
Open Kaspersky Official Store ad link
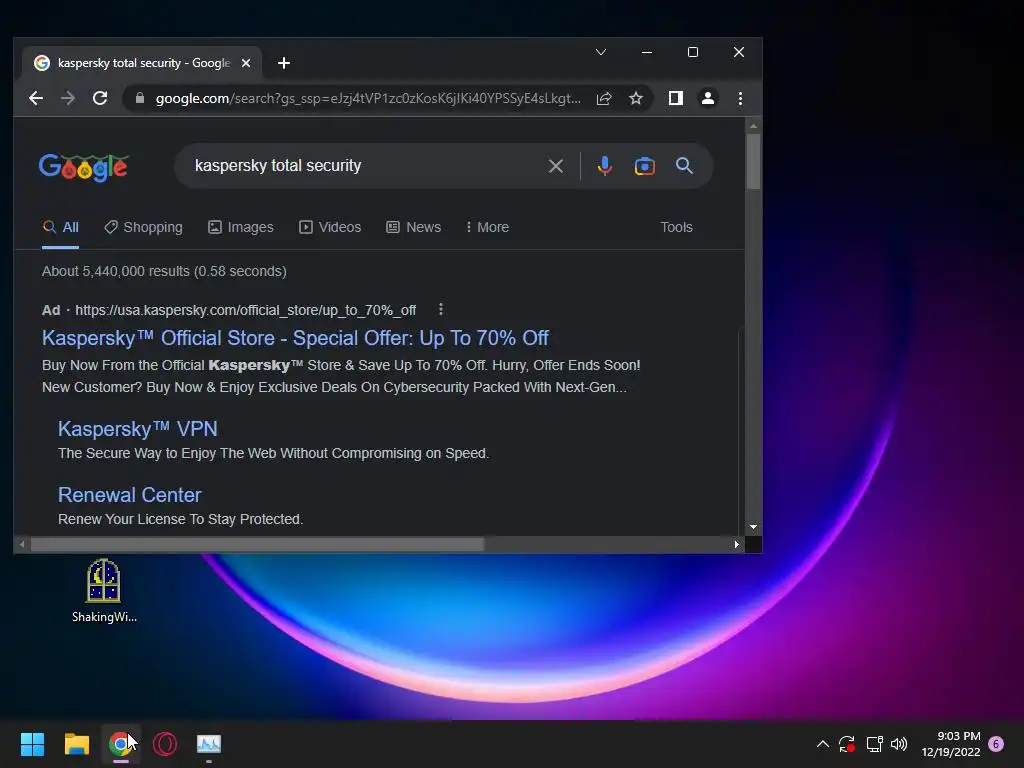(295, 338)
